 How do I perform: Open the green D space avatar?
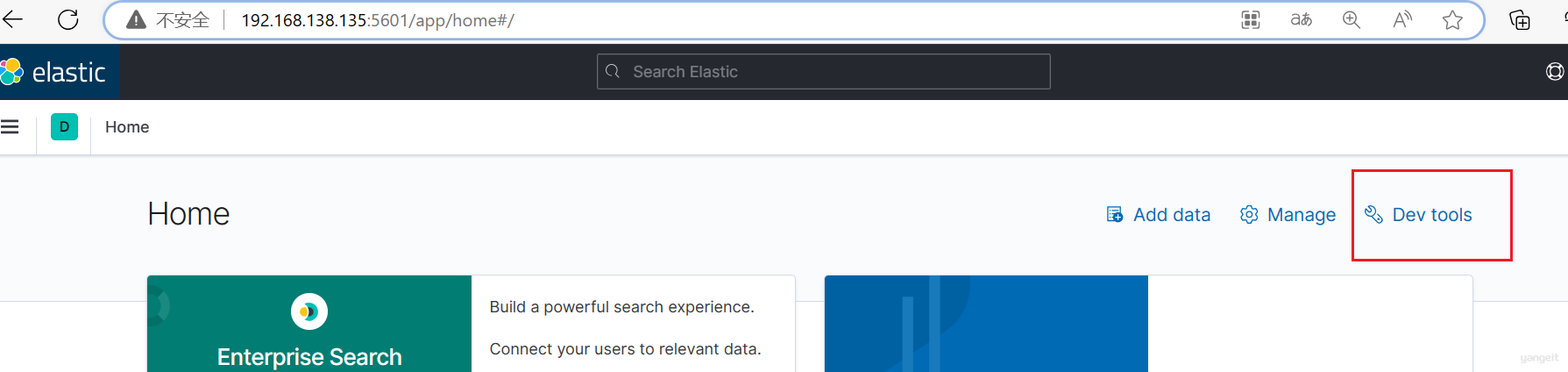[x=64, y=127]
